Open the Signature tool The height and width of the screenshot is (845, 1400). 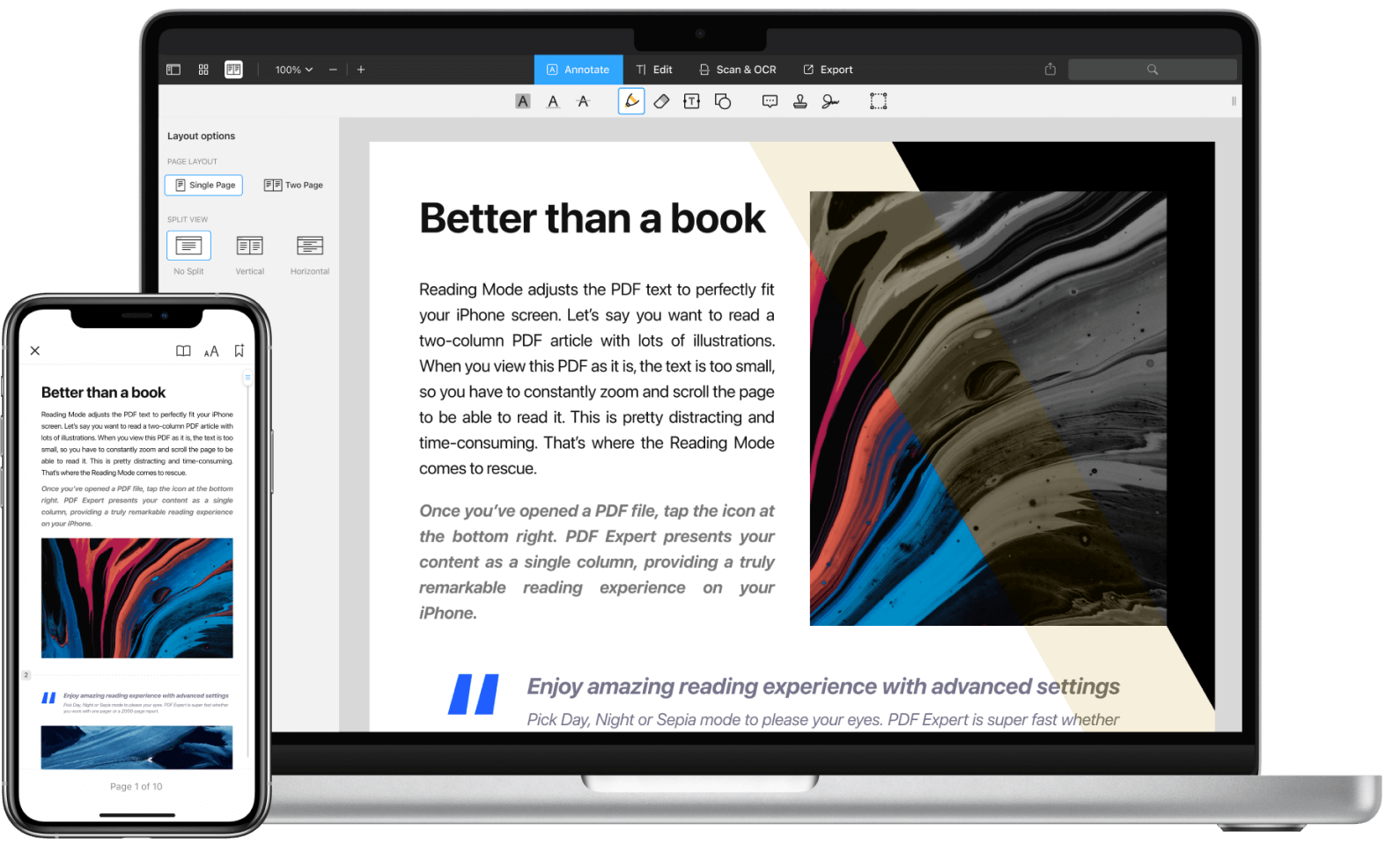click(830, 101)
